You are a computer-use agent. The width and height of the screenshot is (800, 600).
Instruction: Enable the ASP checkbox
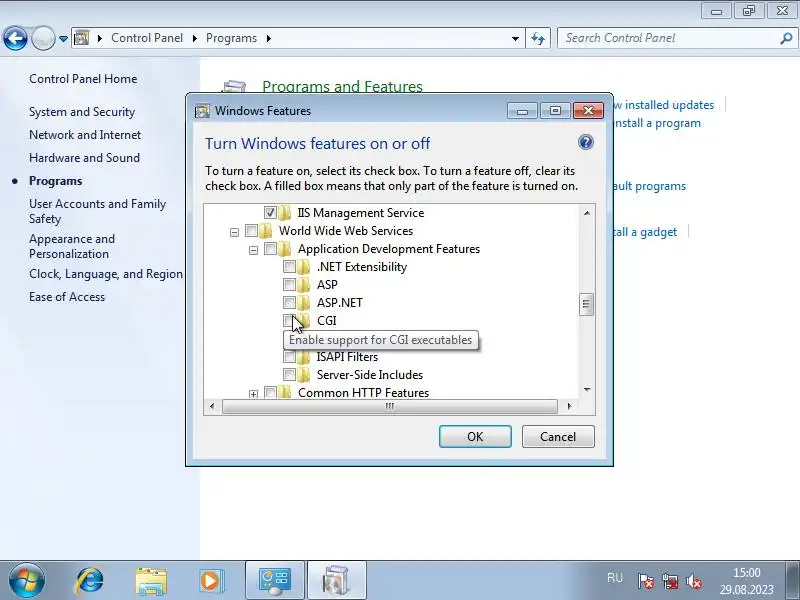289,285
